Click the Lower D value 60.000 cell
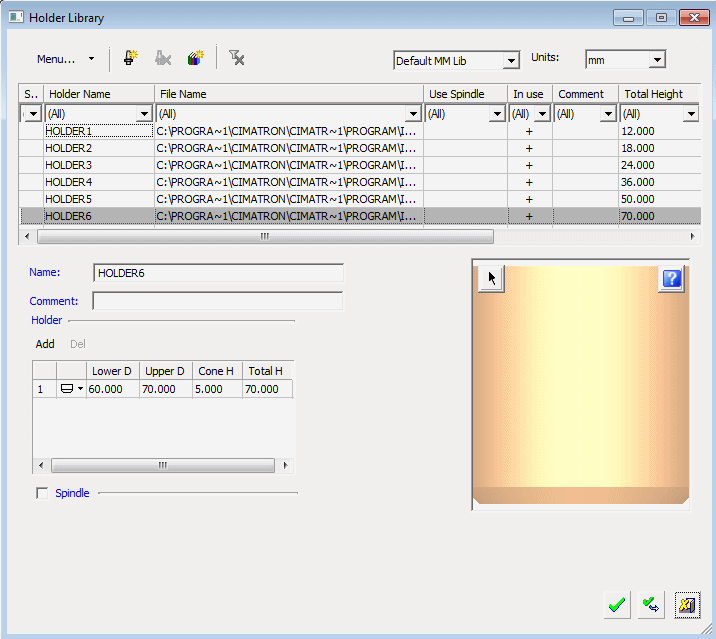The image size is (716, 639). [111, 389]
